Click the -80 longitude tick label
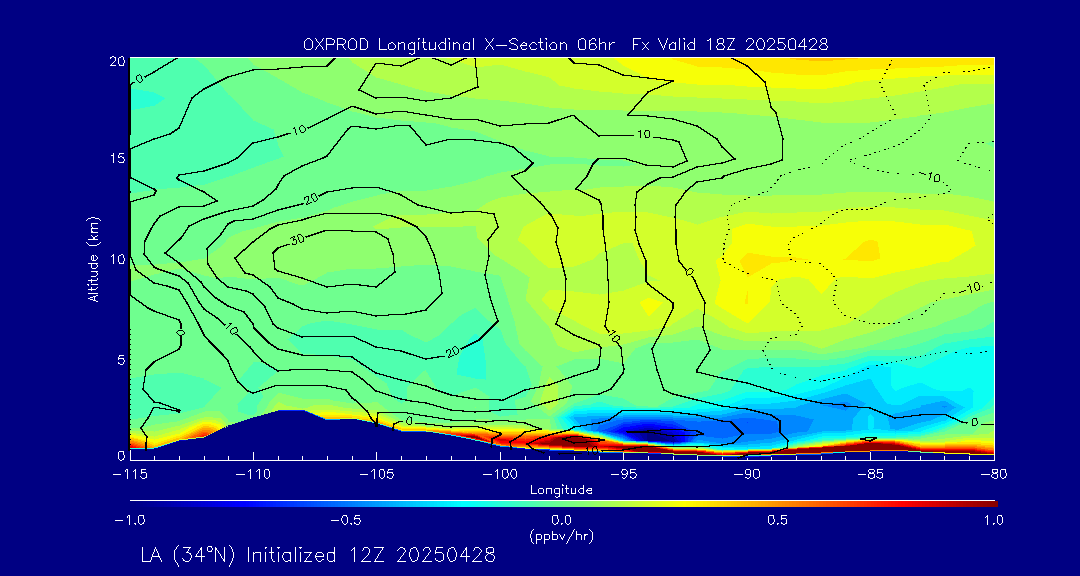 [x=994, y=475]
